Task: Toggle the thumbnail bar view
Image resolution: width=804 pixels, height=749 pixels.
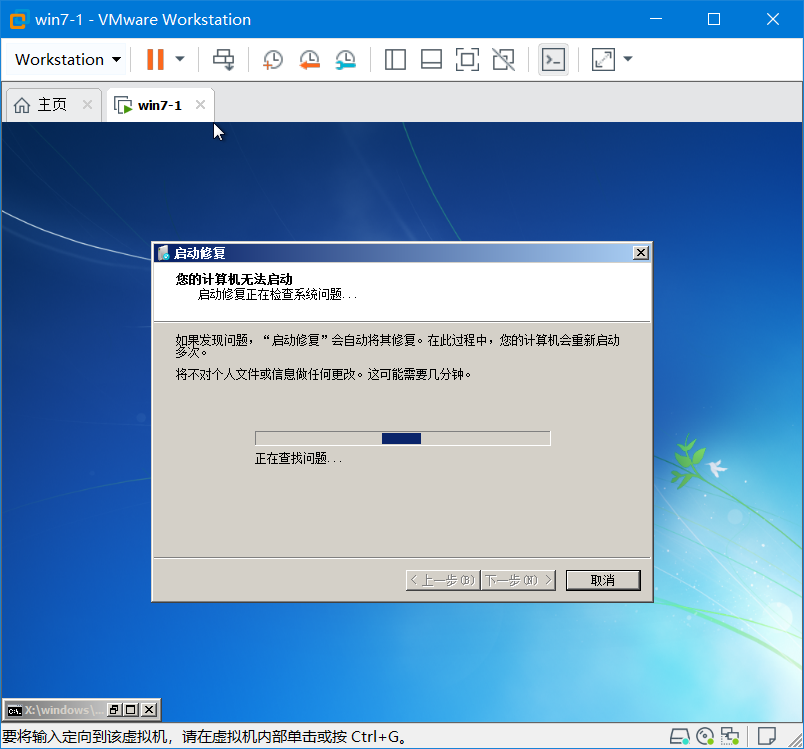Action: [431, 59]
